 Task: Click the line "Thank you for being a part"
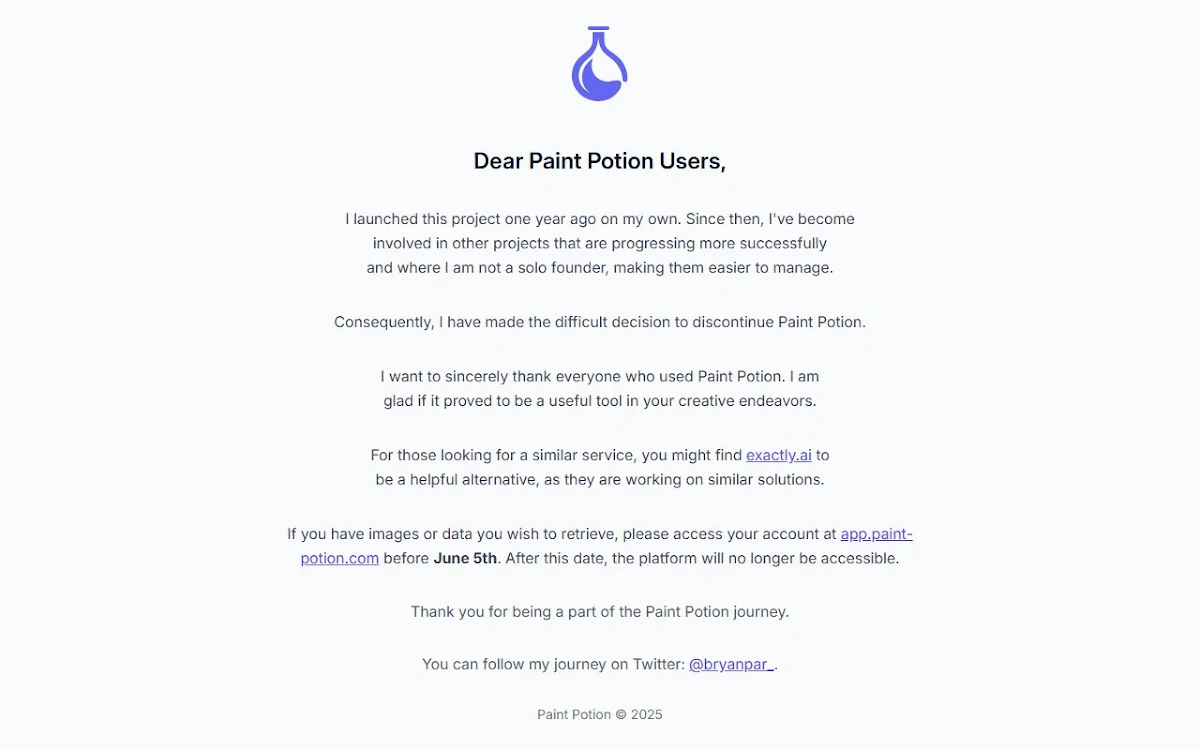(x=600, y=611)
